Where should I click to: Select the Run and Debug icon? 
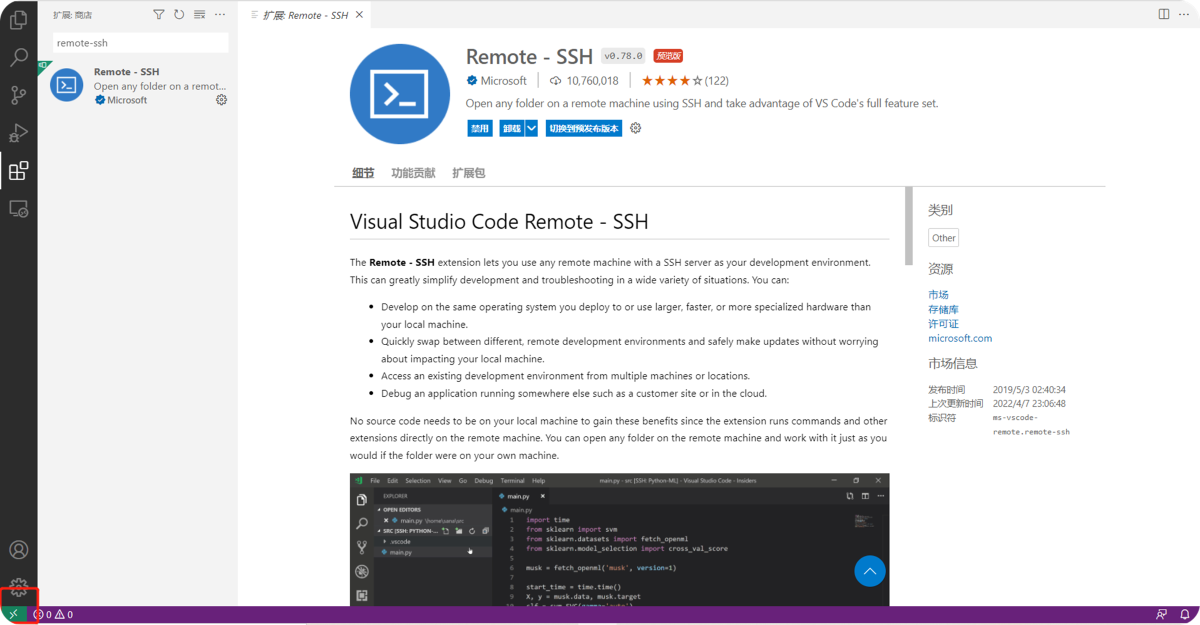18,132
